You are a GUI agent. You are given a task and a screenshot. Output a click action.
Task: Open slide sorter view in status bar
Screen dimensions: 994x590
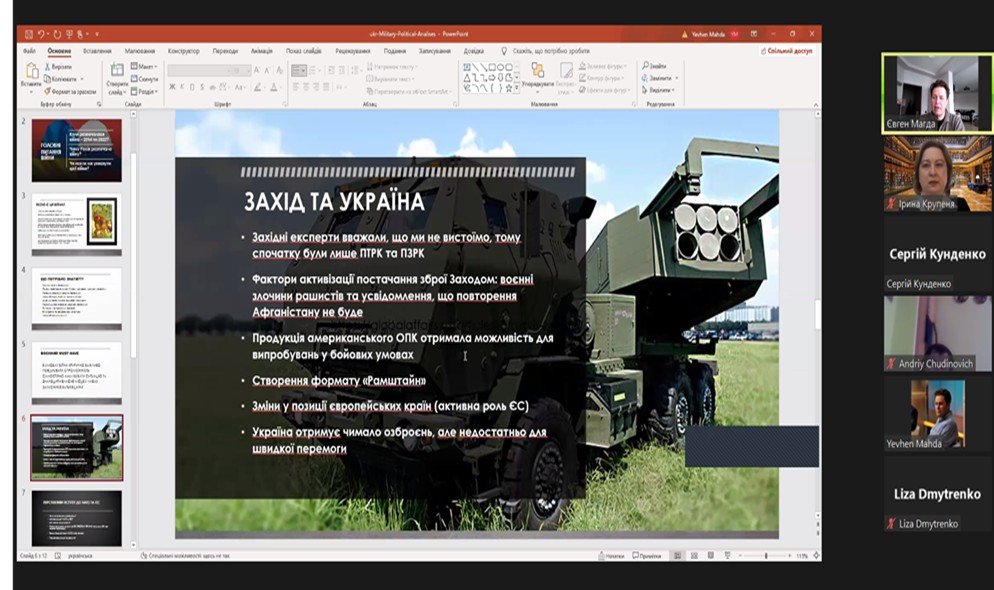tap(694, 556)
